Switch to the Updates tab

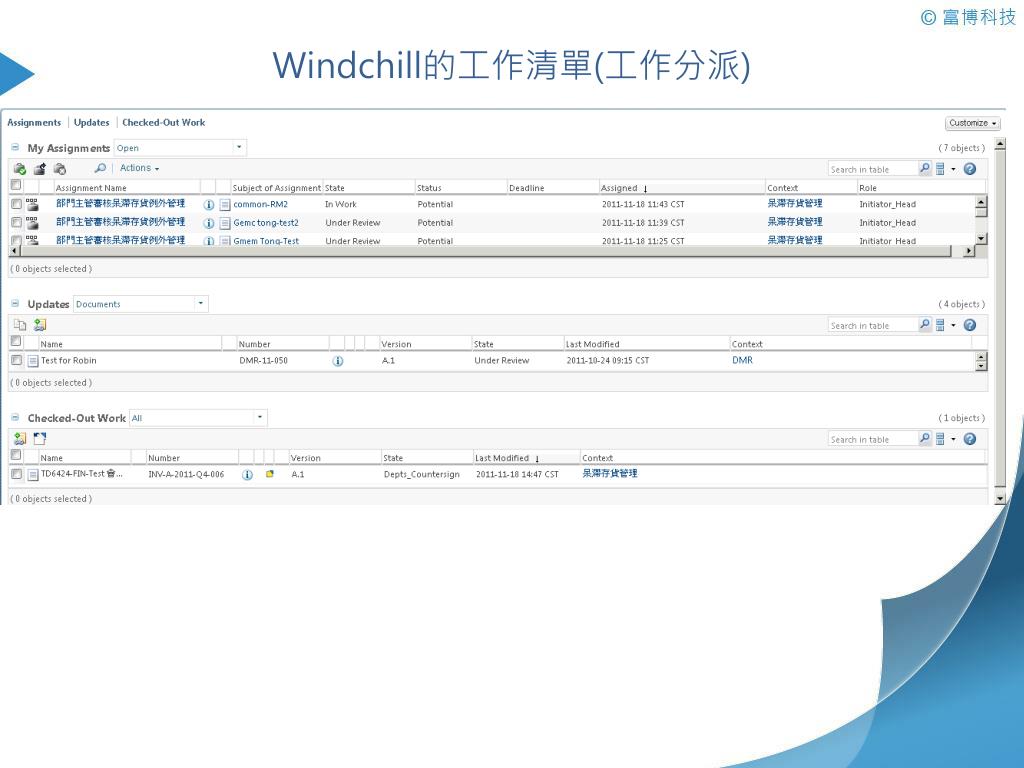(91, 122)
